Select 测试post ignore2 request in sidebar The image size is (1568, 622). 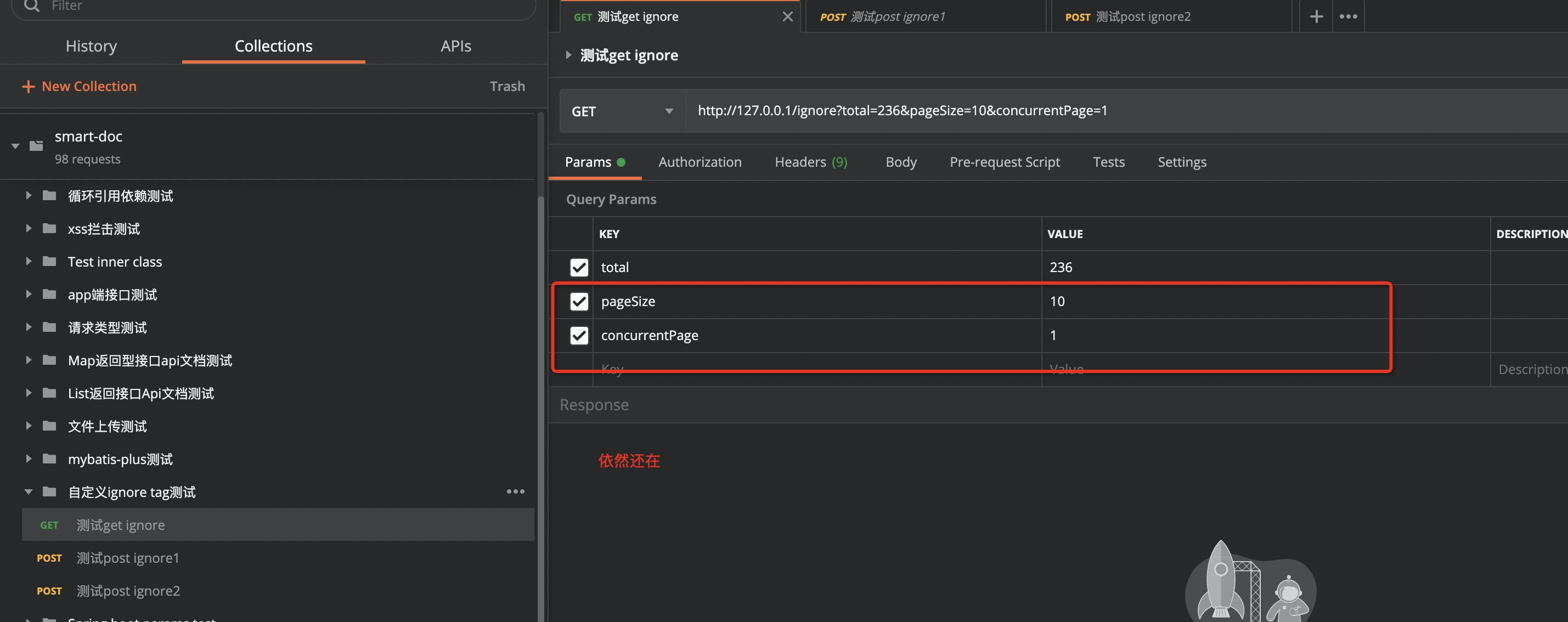click(x=278, y=590)
